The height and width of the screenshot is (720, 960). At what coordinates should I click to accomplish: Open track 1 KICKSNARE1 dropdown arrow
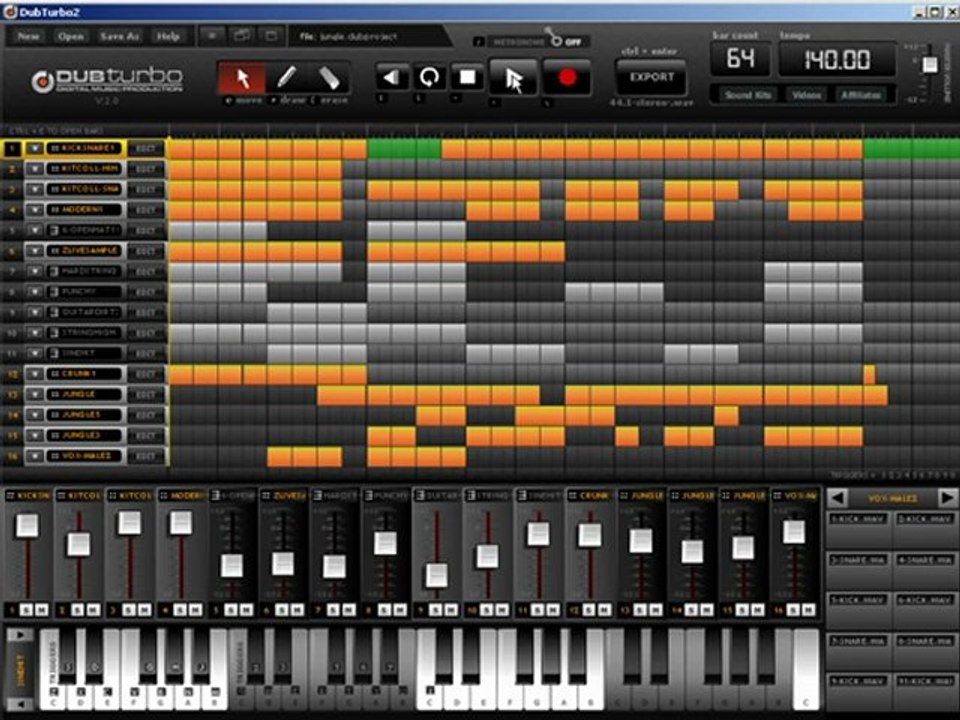(x=35, y=149)
